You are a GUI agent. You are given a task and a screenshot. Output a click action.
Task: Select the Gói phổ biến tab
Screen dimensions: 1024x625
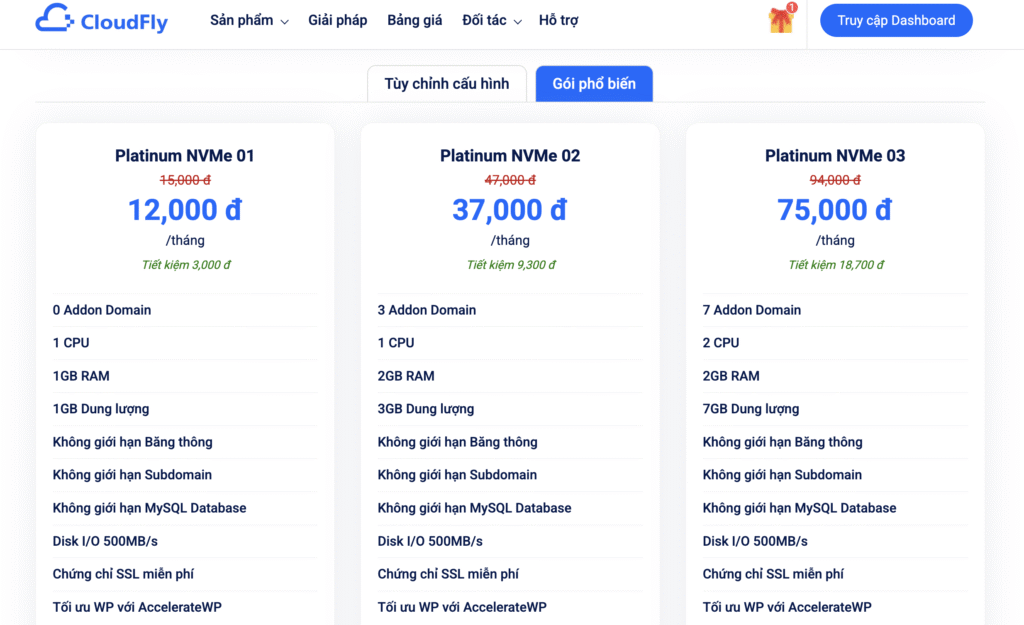594,84
